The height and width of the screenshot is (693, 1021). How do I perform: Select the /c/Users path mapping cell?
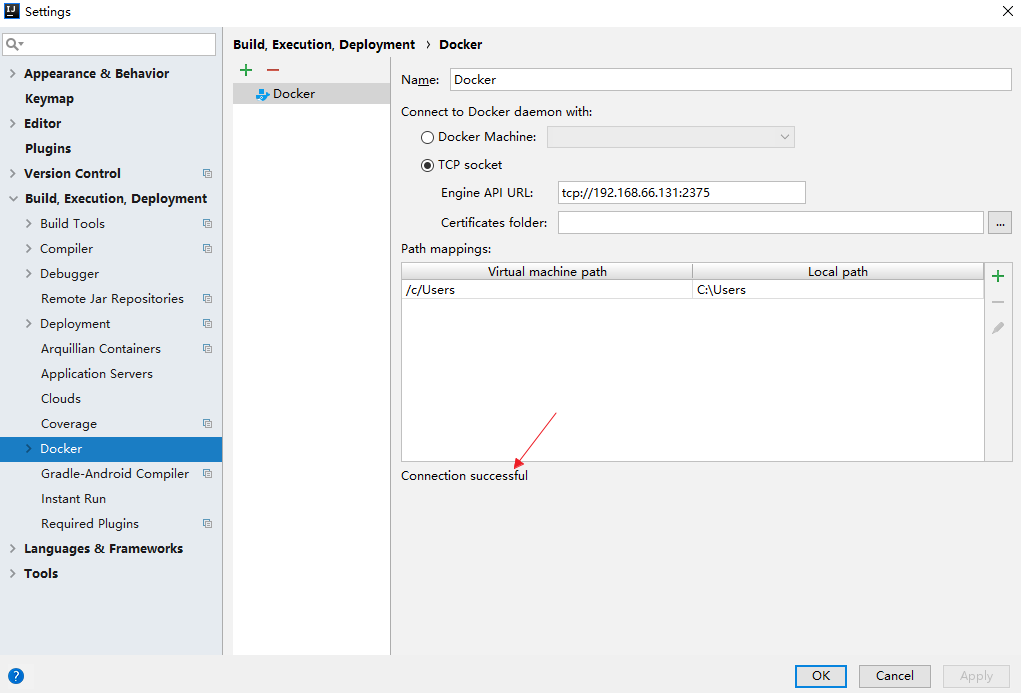547,290
